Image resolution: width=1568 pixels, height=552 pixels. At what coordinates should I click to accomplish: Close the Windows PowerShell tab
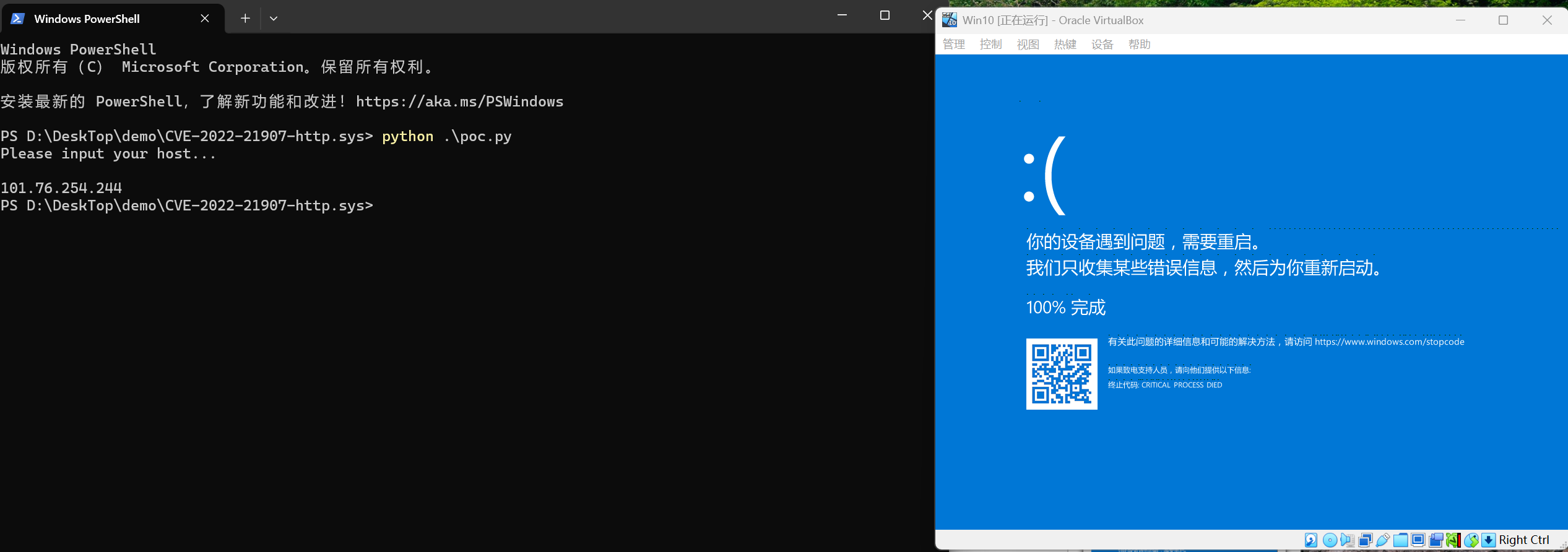(x=205, y=19)
